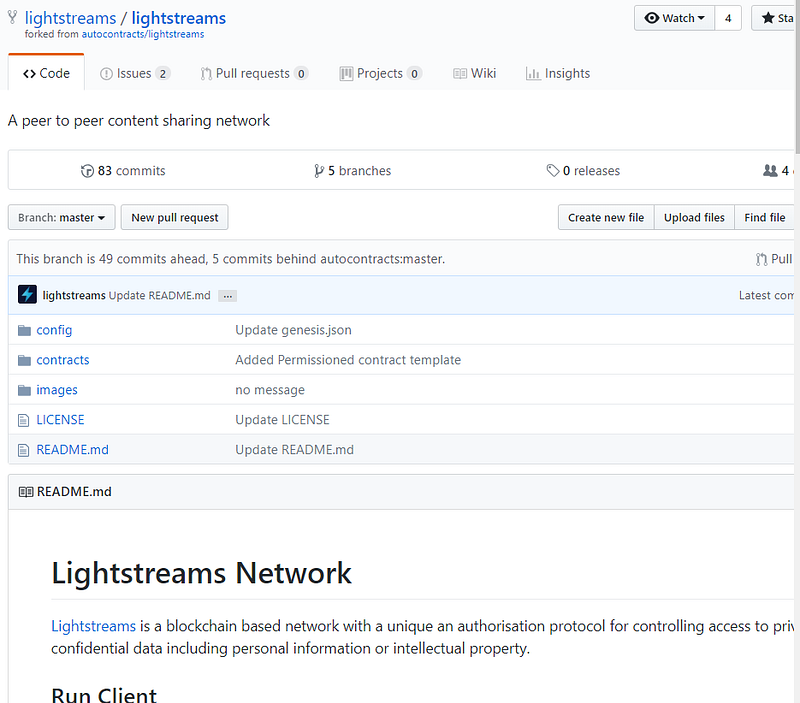Click the Latest commit label
800x703 pixels.
(x=766, y=295)
